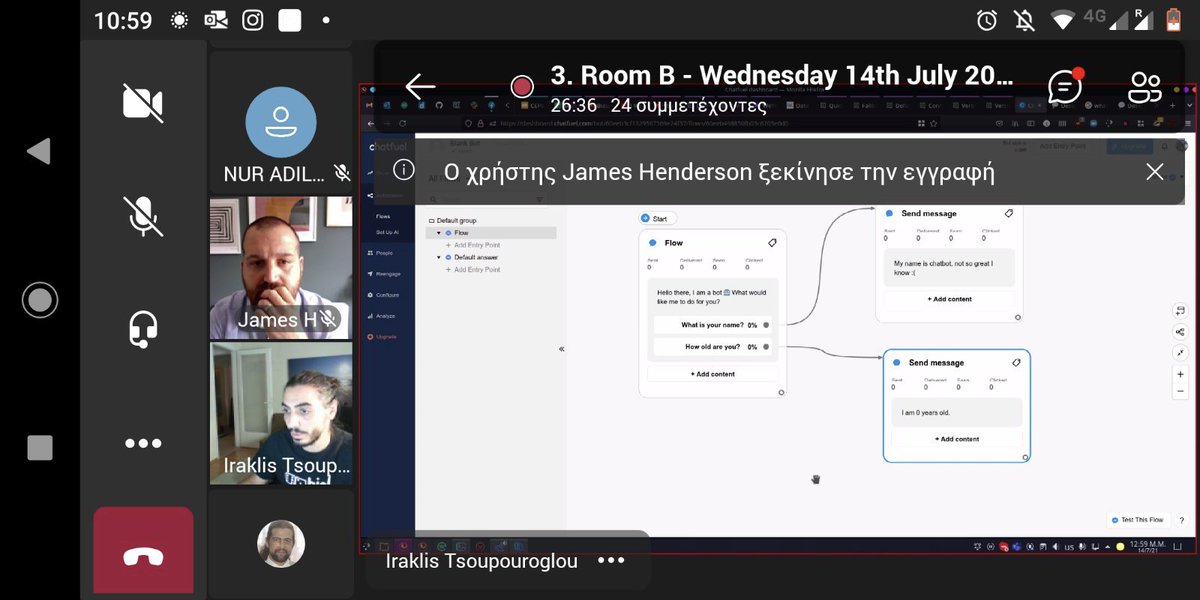The width and height of the screenshot is (1200, 600).
Task: Open options next to Iraklis Tsoupouroglou label
Action: point(610,561)
